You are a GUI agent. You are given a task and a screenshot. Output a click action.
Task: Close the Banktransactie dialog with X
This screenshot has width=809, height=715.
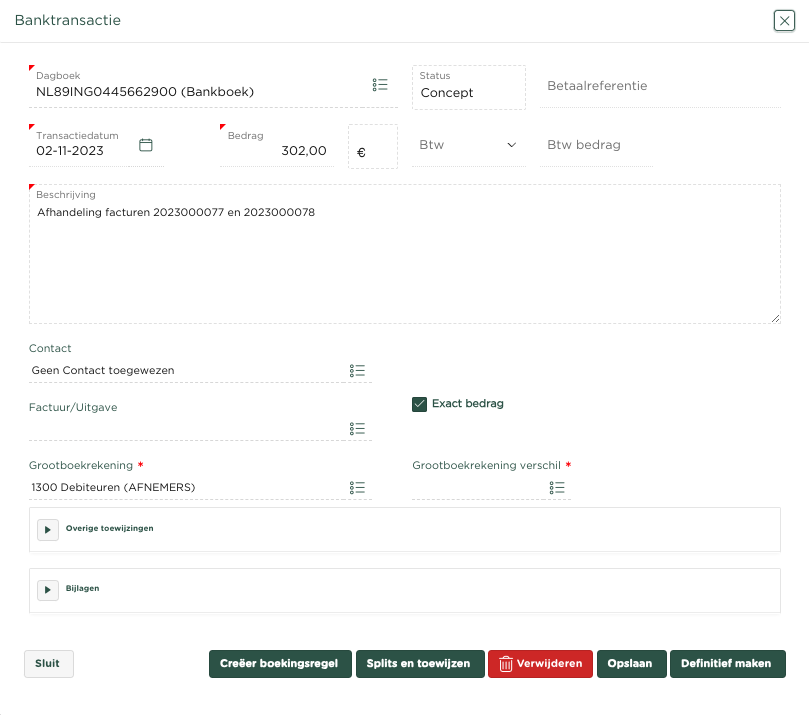coord(785,21)
